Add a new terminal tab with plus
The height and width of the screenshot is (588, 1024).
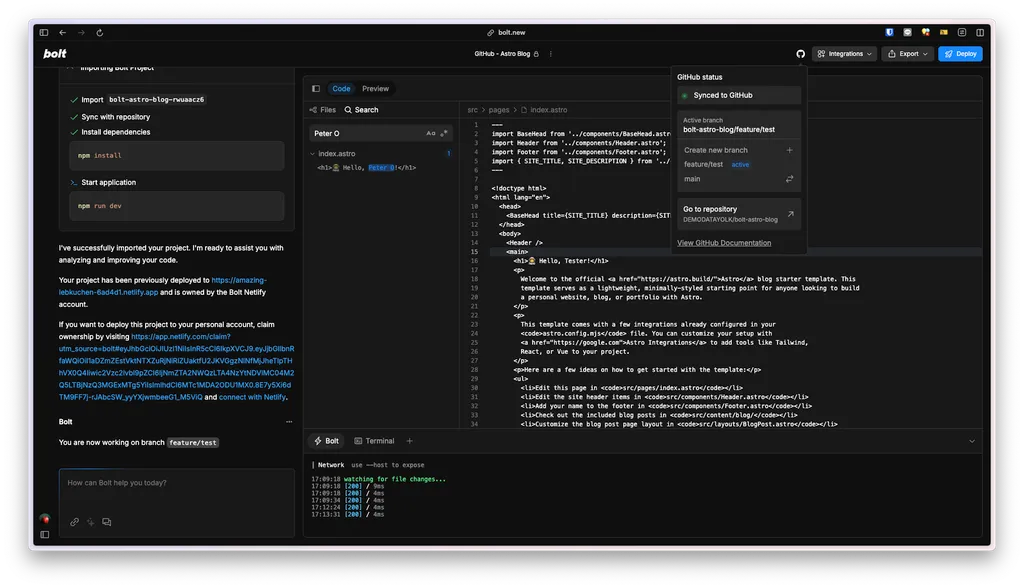(409, 441)
